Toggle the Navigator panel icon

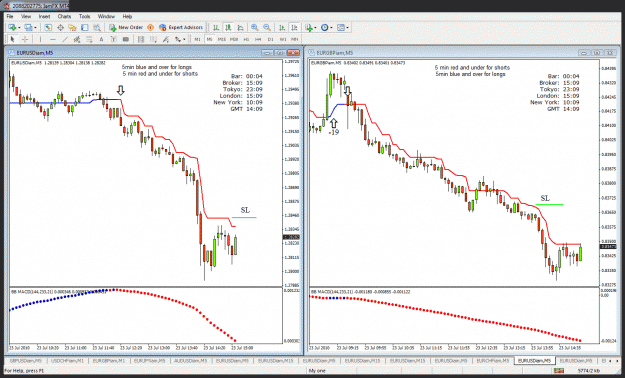coord(72,28)
